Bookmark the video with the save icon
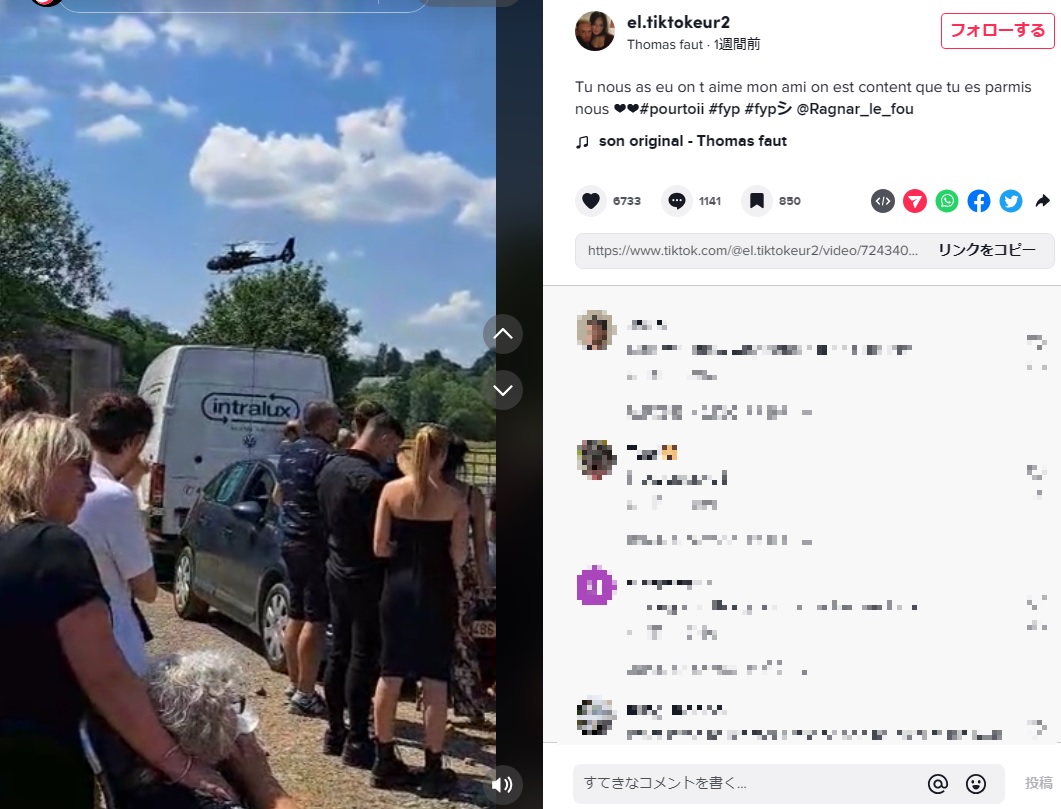The height and width of the screenshot is (809, 1061). [757, 201]
